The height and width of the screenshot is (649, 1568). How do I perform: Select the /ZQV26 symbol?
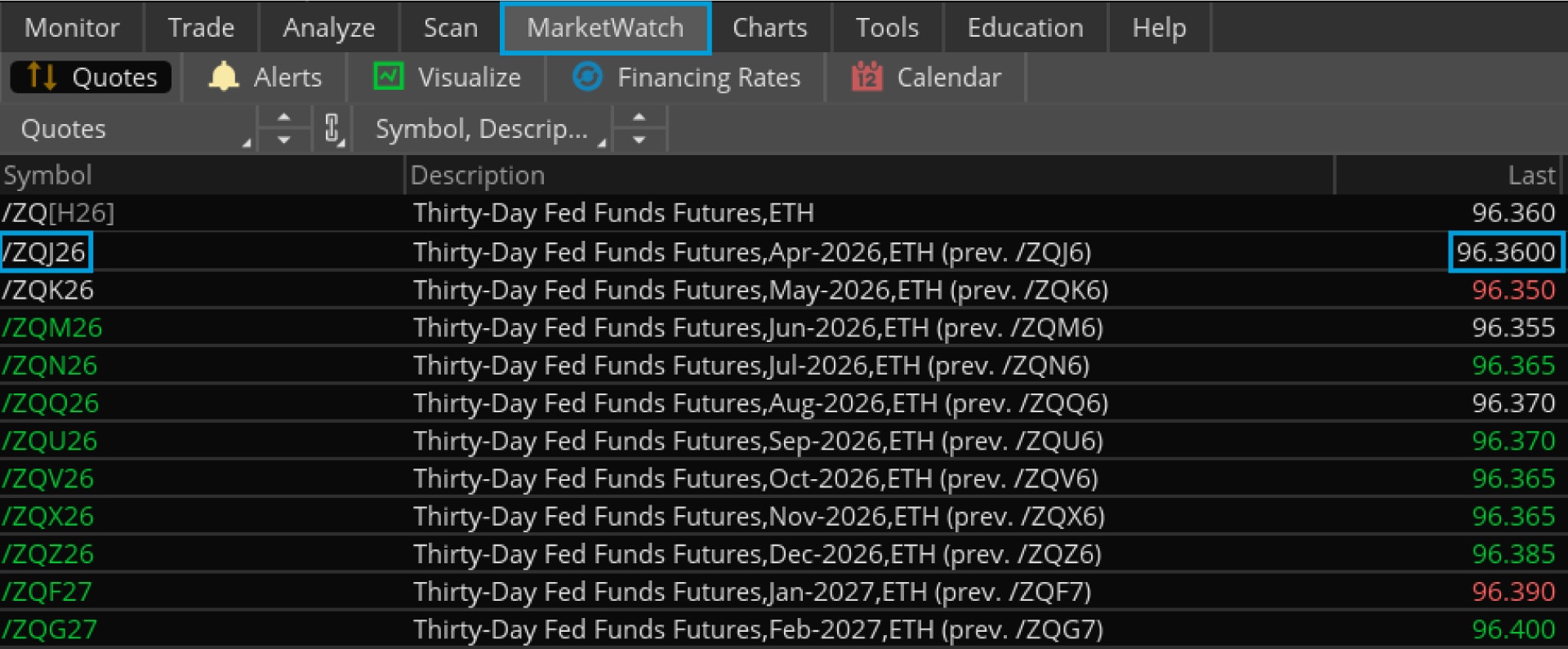[47, 478]
